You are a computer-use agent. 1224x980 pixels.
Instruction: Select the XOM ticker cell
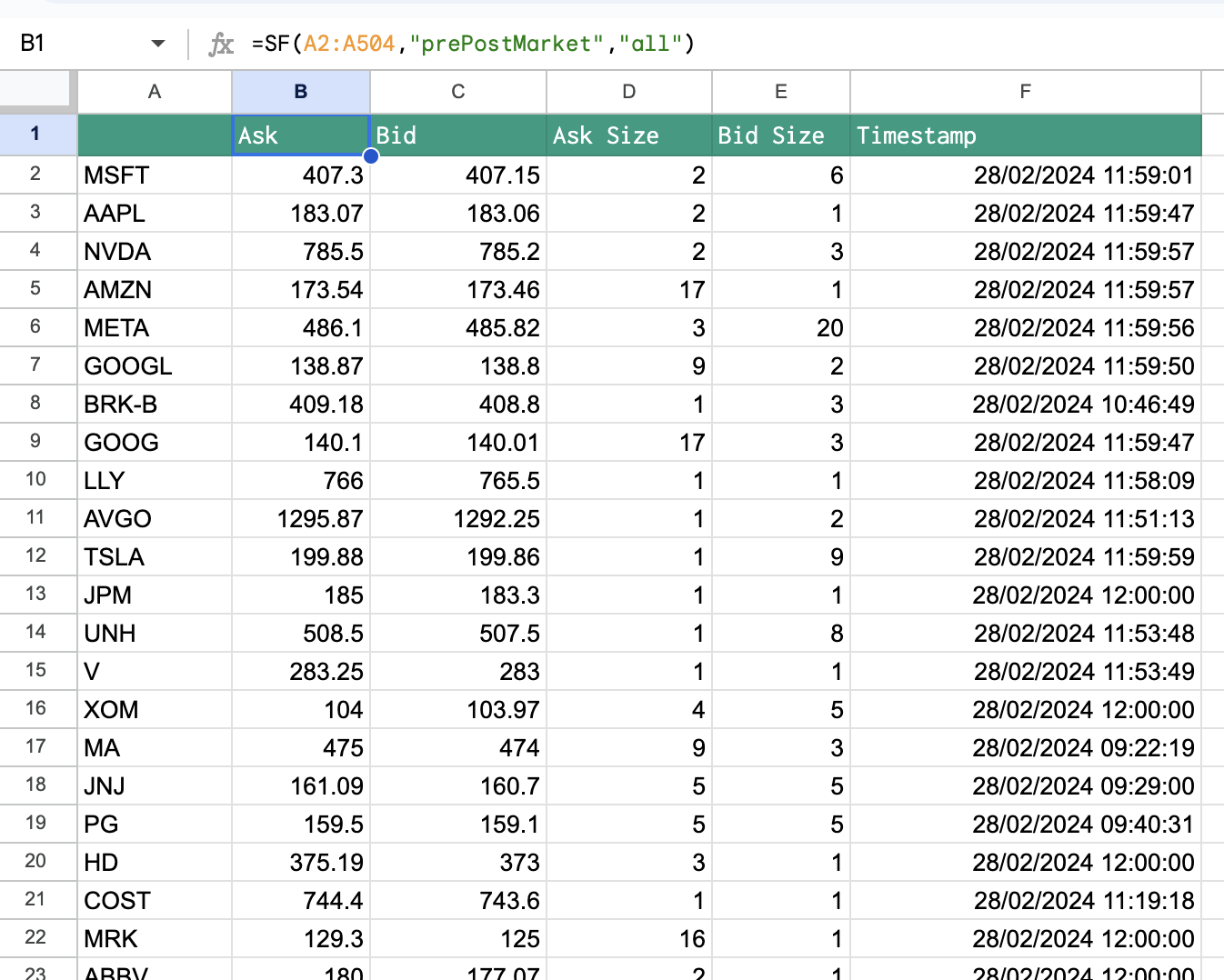[155, 709]
